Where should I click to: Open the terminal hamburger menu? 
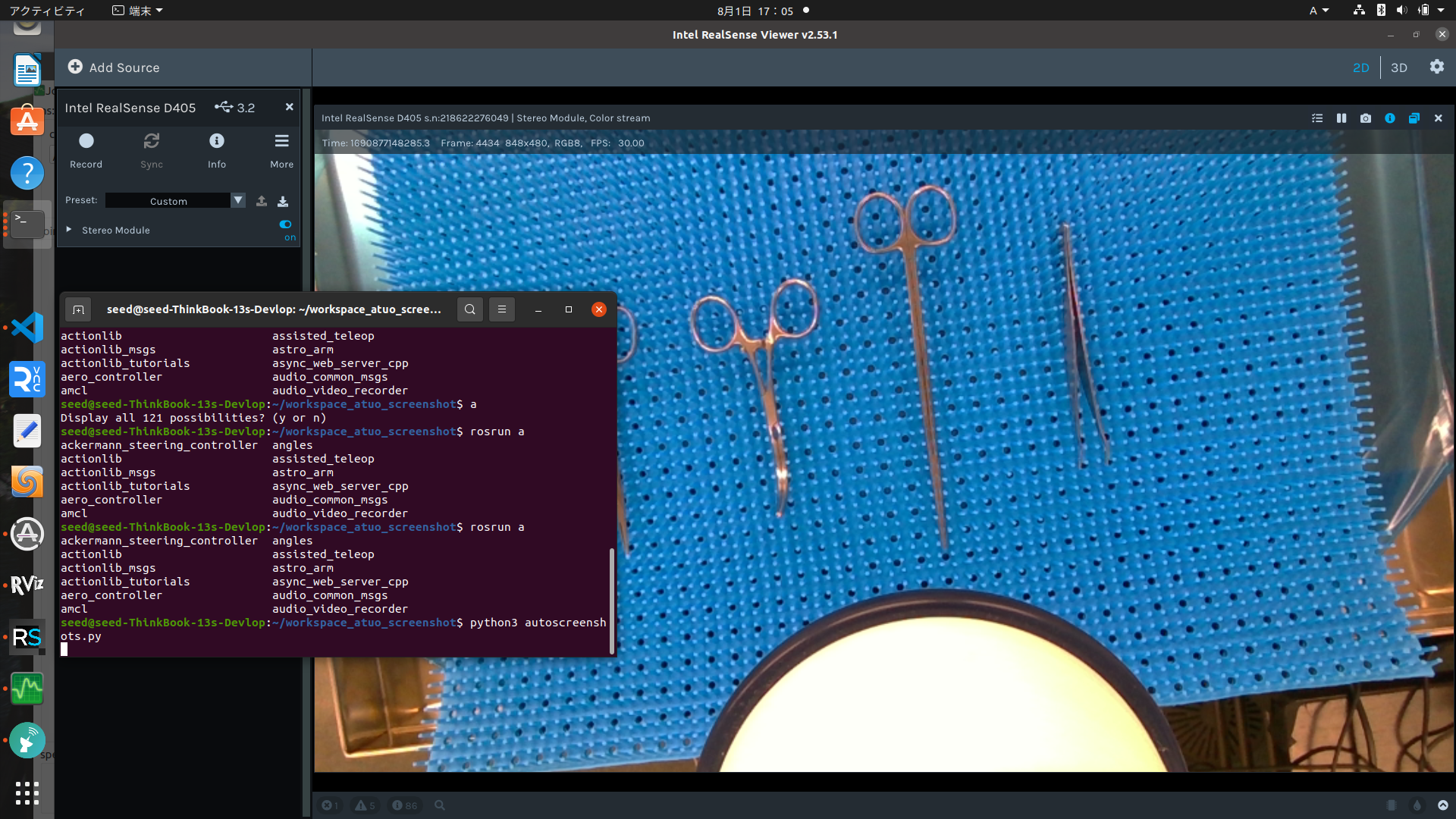[501, 309]
